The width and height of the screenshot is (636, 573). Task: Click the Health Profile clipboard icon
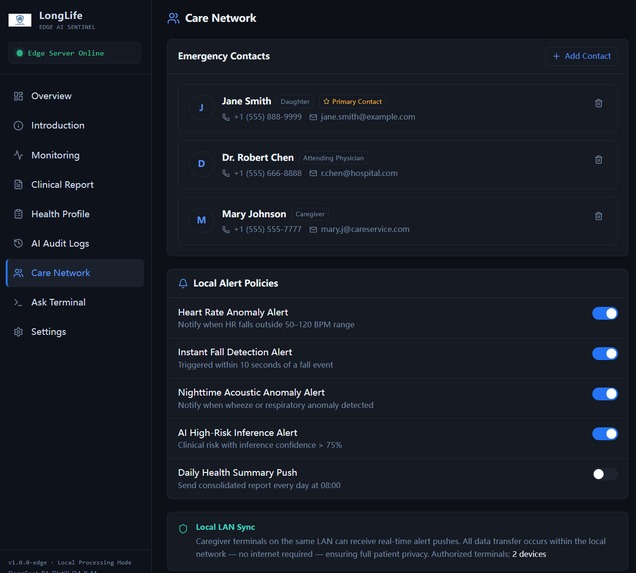tap(18, 214)
